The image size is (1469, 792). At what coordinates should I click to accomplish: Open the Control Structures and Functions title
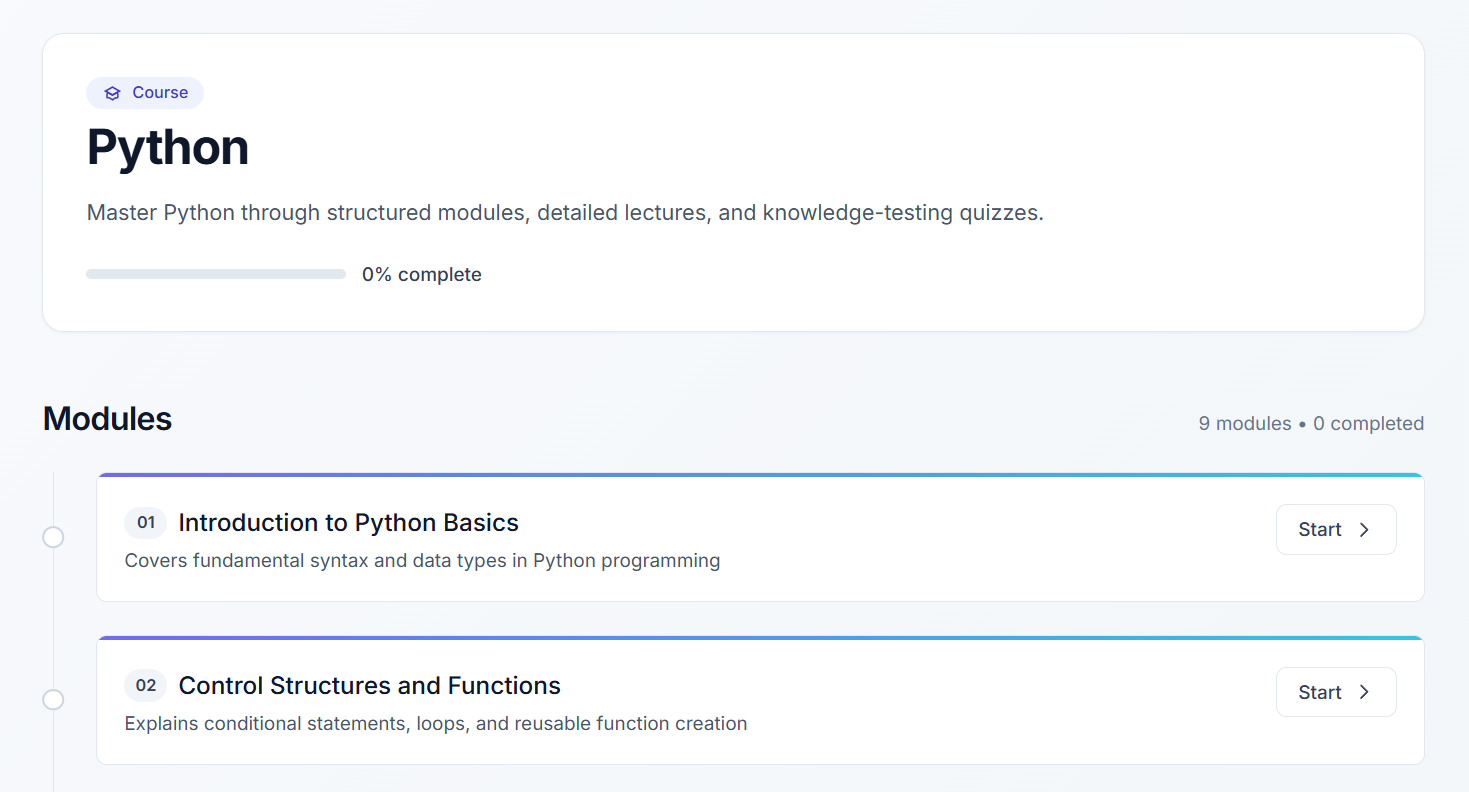click(x=369, y=686)
